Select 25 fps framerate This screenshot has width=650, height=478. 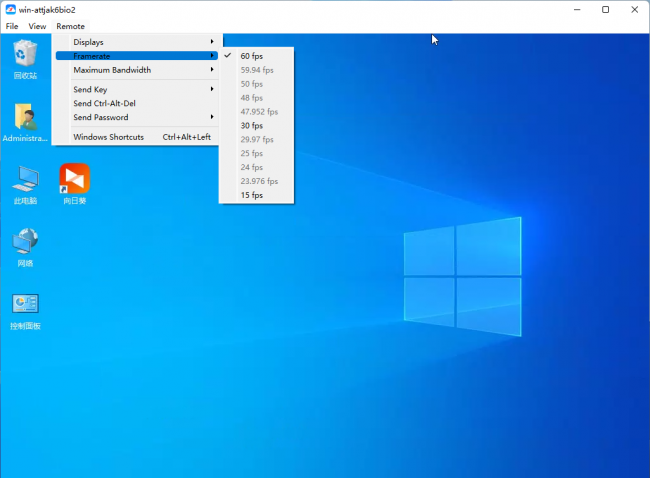(x=257, y=153)
